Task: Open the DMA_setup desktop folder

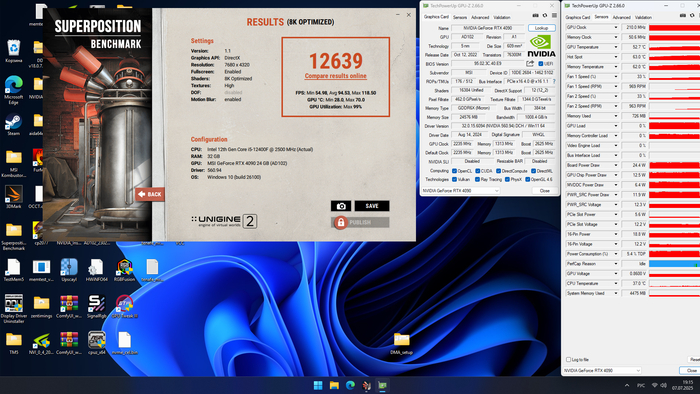Action: [x=401, y=344]
